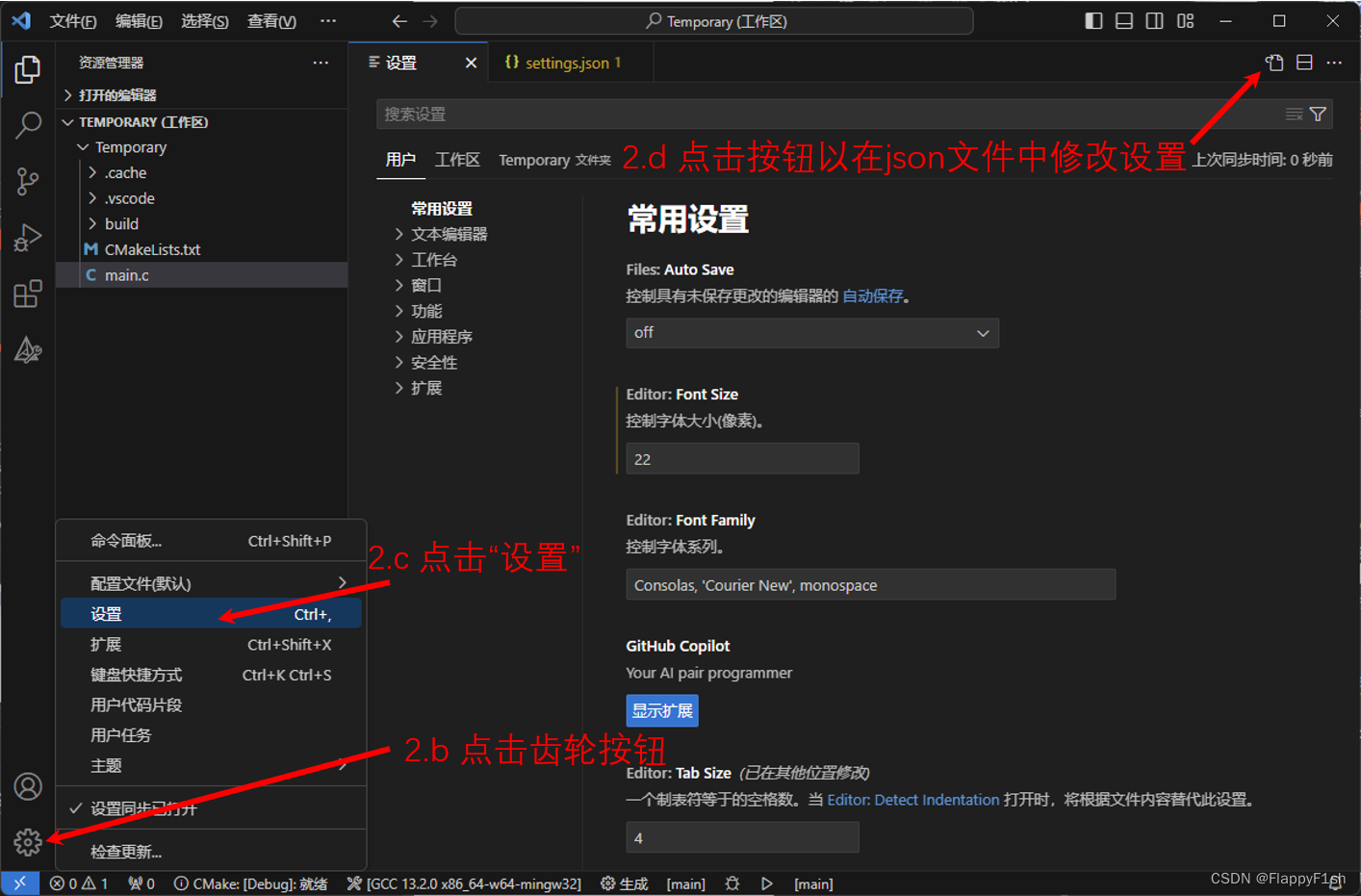The height and width of the screenshot is (896, 1361).
Task: Go back with the left arrow
Action: (x=399, y=21)
